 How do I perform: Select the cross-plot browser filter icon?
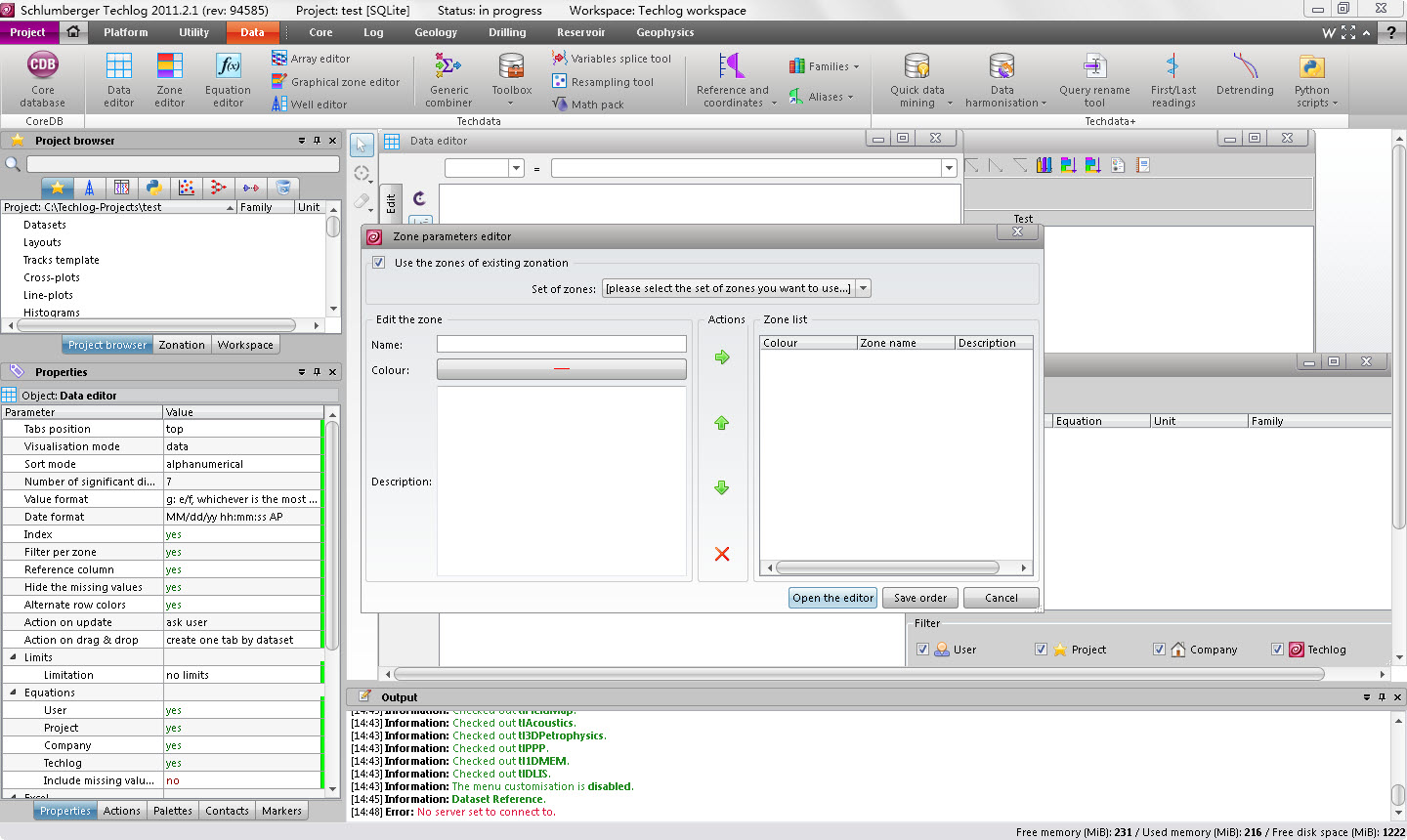tap(186, 188)
